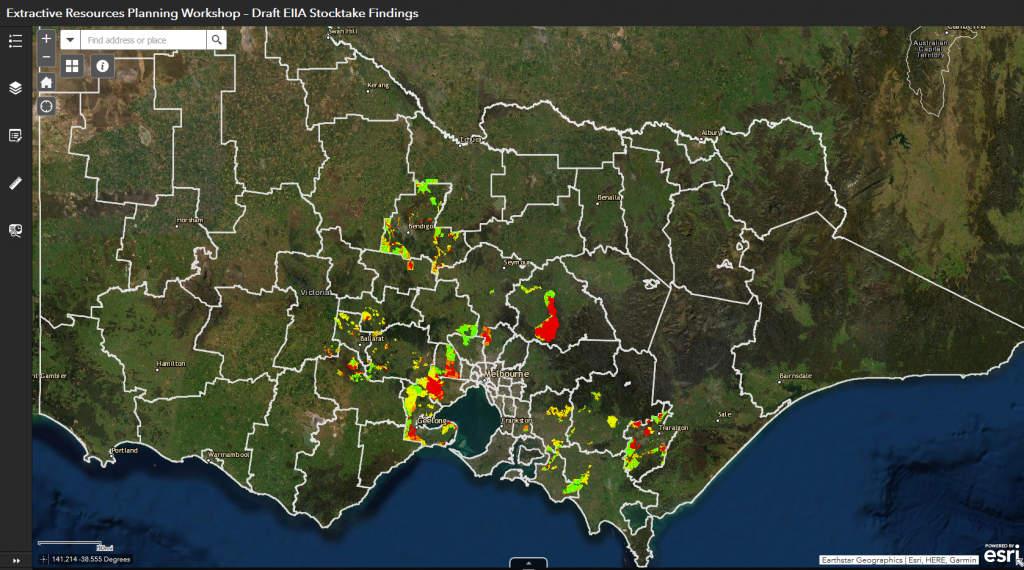Click the Kerang label on map
1024x570 pixels.
click(x=377, y=86)
